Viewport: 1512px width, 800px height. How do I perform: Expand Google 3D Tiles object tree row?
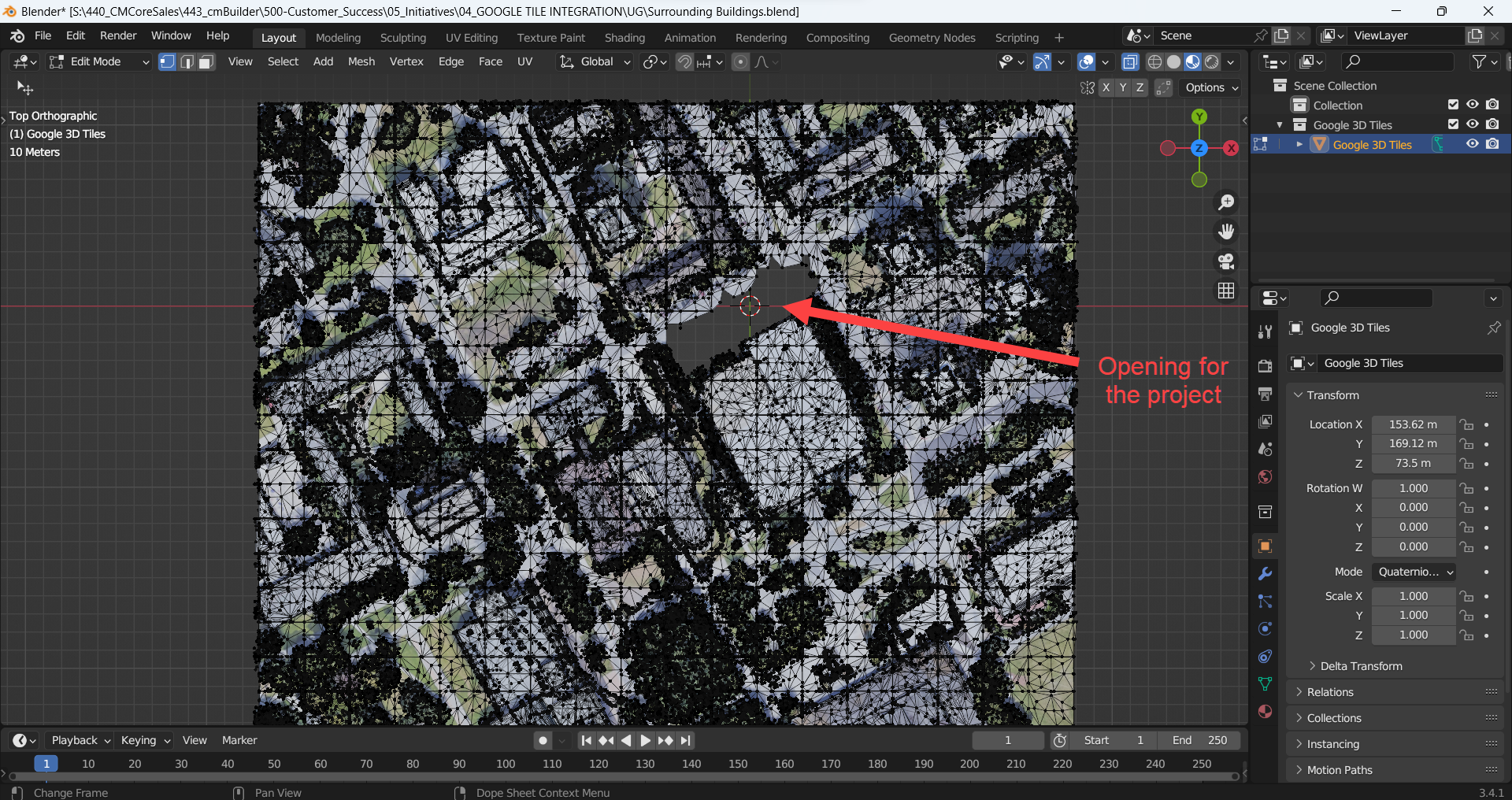tap(1299, 145)
